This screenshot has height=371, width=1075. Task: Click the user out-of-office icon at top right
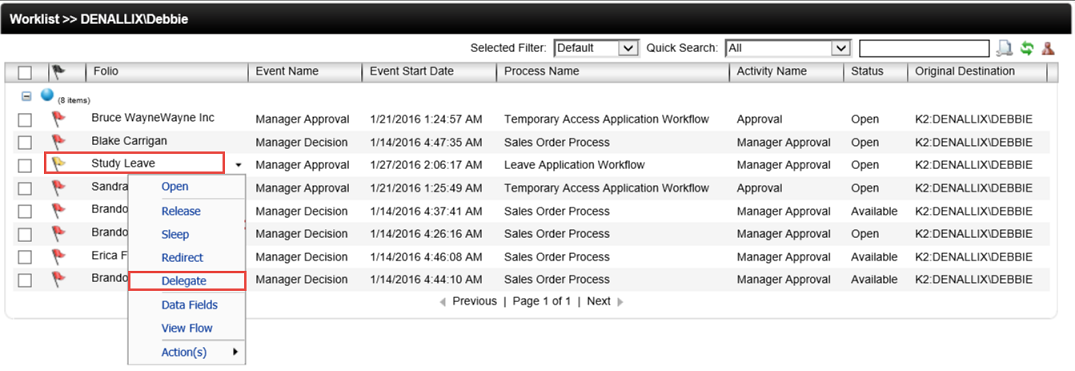[1048, 48]
